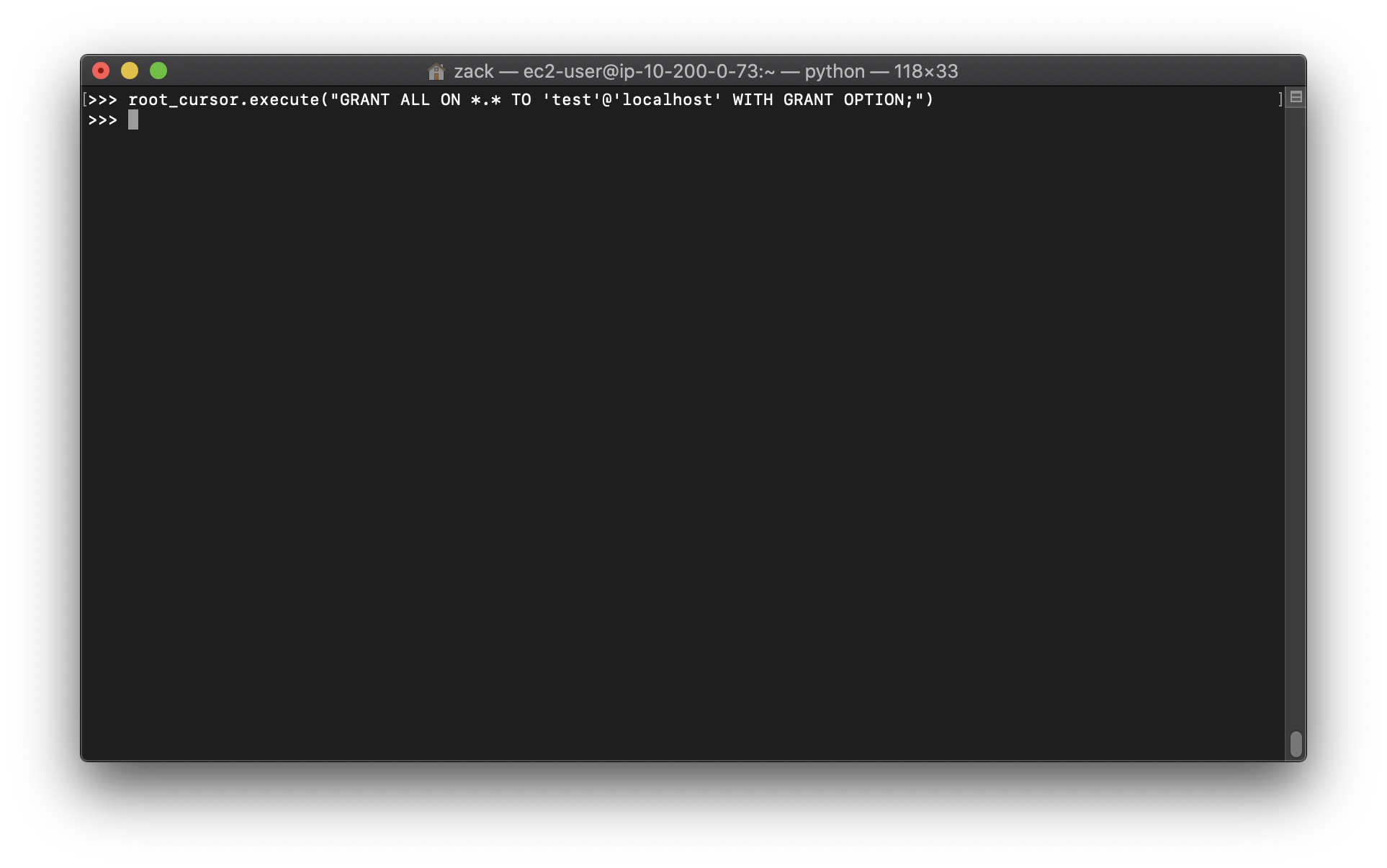Zoom the window with the green button

(158, 71)
